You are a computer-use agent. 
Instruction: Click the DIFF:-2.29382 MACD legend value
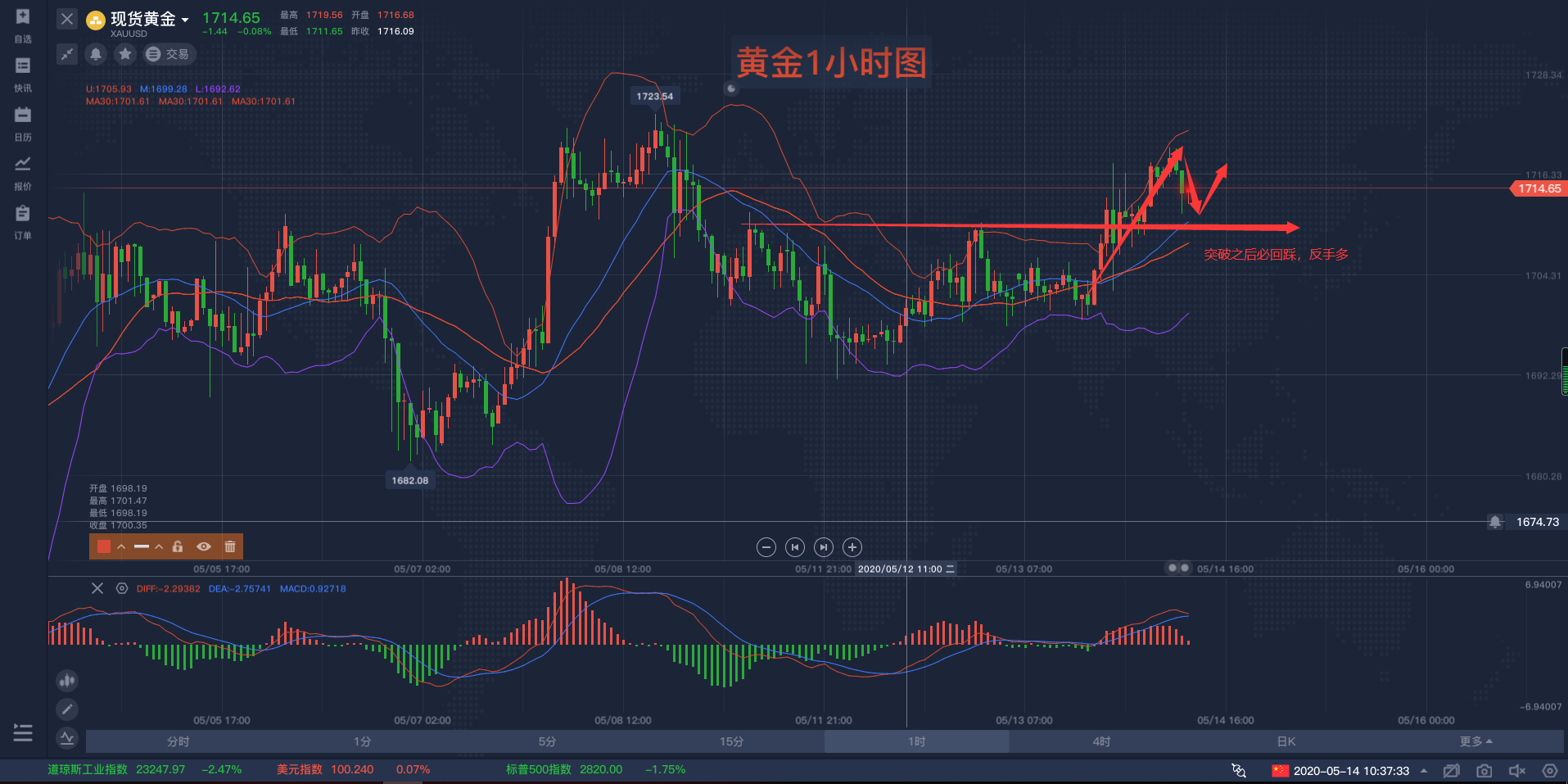pos(168,589)
